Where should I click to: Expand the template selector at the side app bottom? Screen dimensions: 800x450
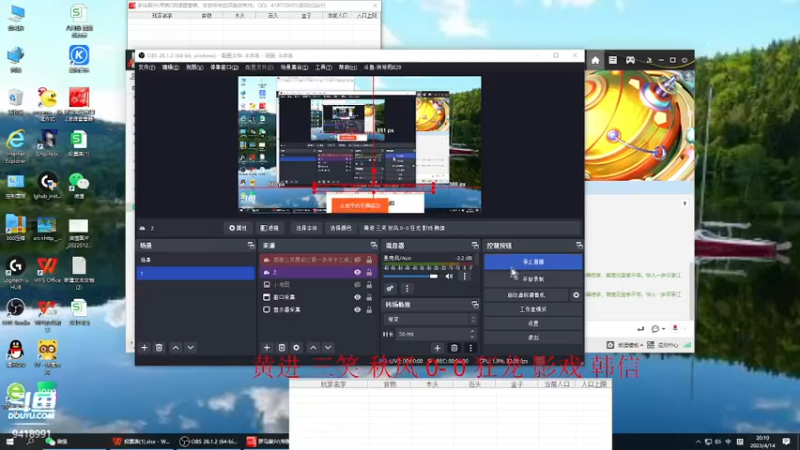click(x=630, y=345)
